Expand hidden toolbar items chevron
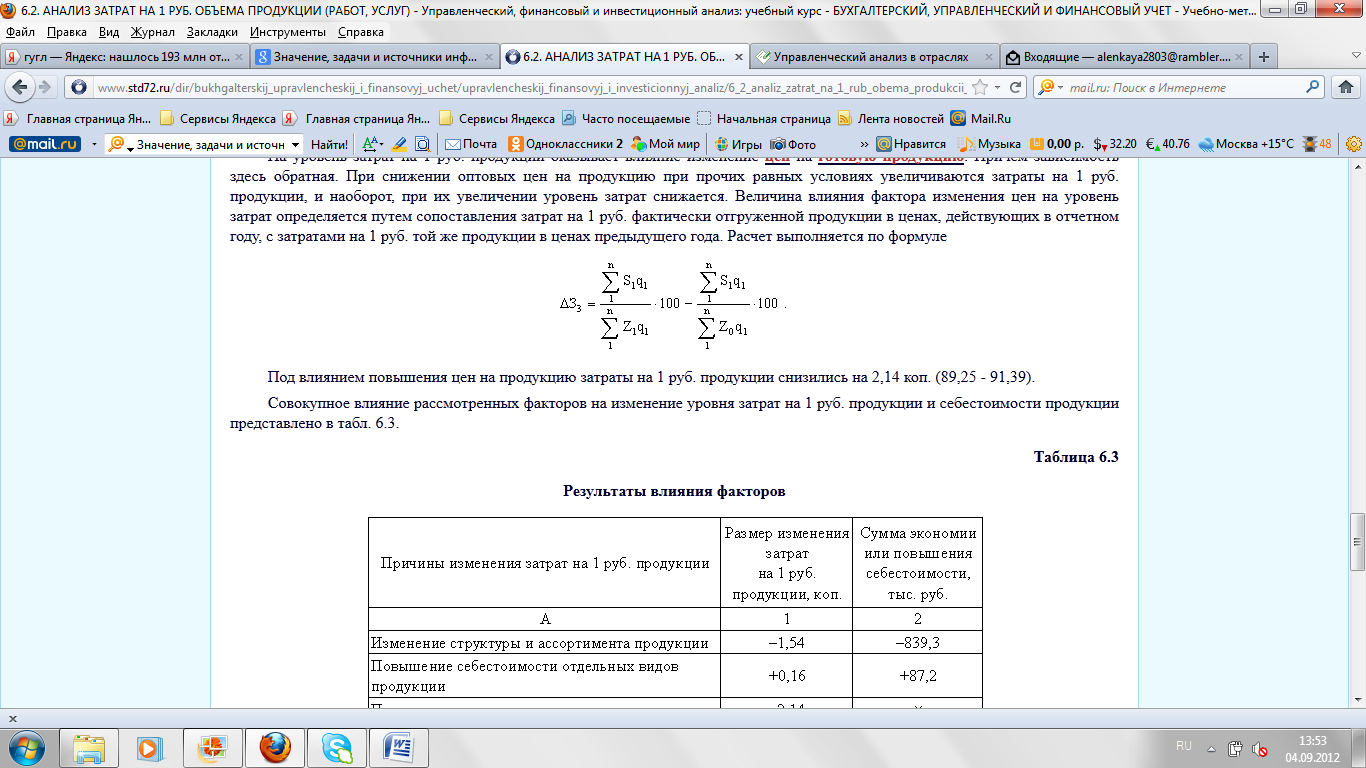The image size is (1366, 768). (x=863, y=144)
